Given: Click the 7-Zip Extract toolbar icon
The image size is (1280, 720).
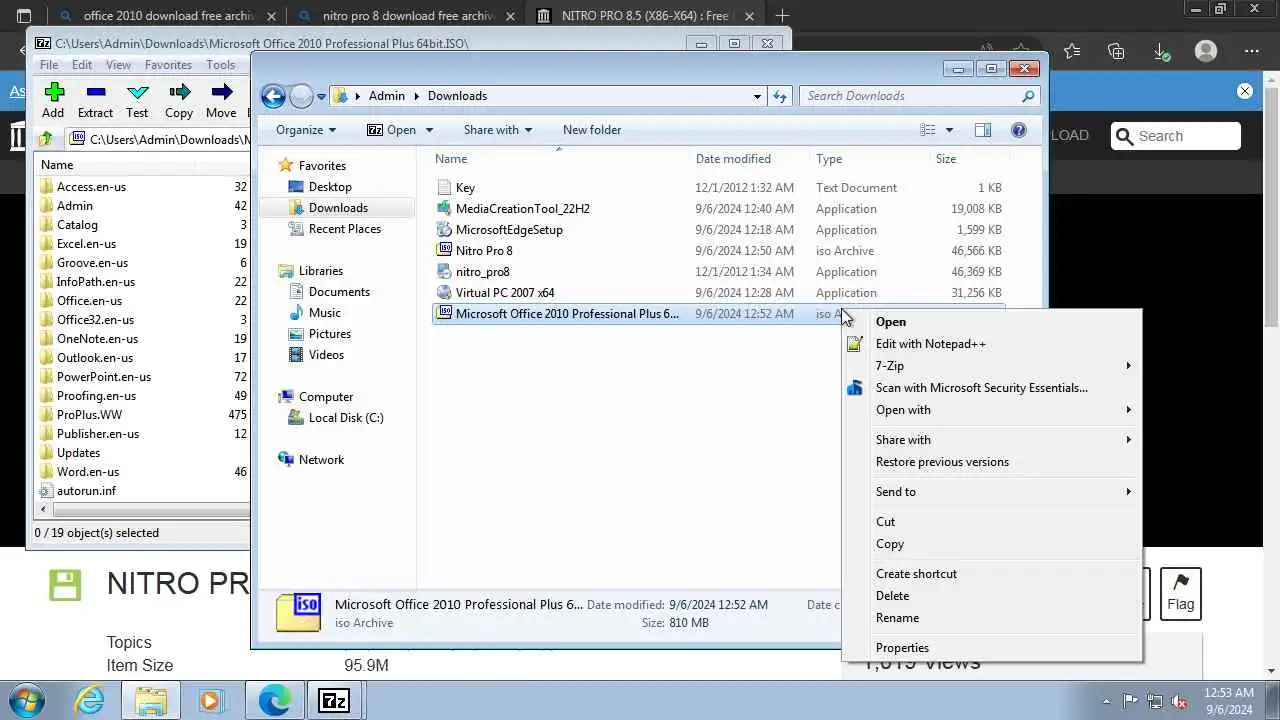Looking at the screenshot, I should click(96, 92).
